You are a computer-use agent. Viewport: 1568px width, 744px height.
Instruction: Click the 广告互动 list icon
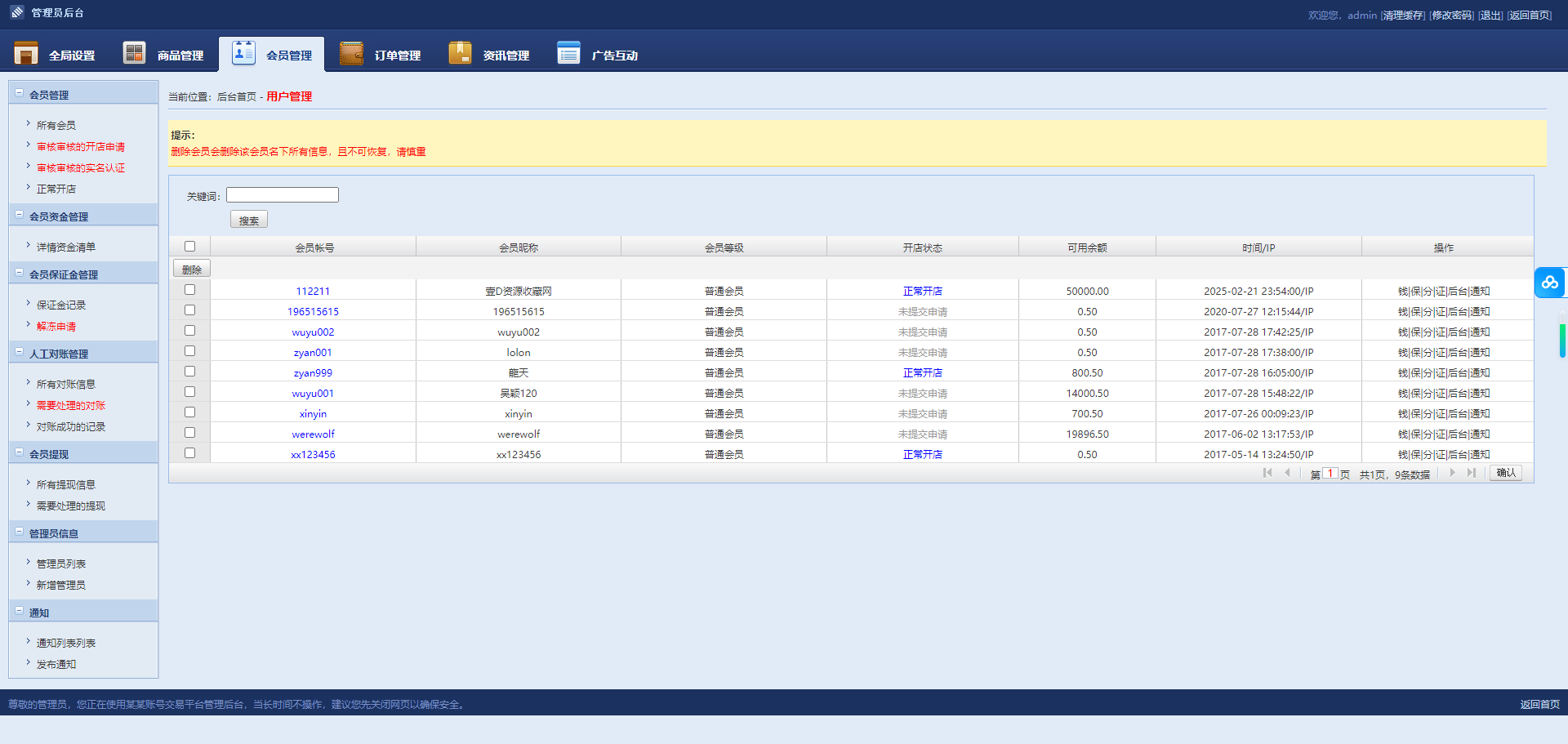[568, 54]
